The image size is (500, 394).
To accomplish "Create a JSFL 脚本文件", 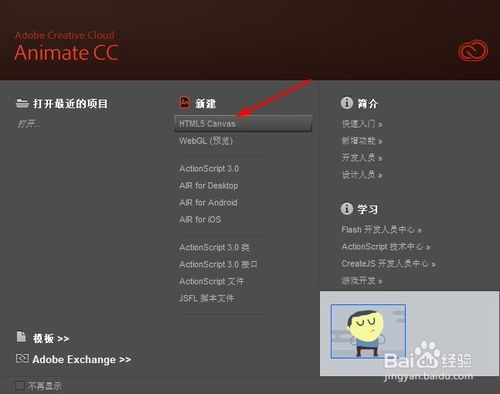I will [207, 298].
